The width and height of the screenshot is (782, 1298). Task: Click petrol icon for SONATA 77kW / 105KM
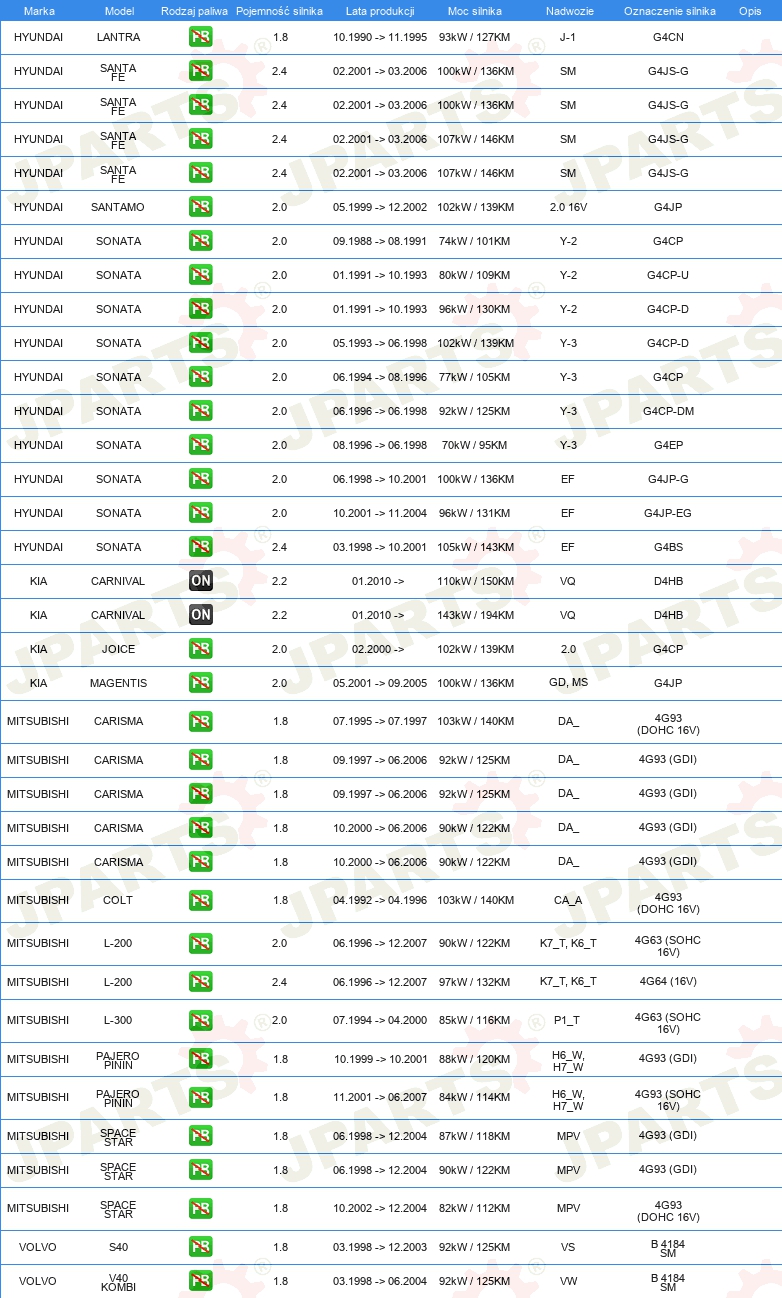point(200,377)
